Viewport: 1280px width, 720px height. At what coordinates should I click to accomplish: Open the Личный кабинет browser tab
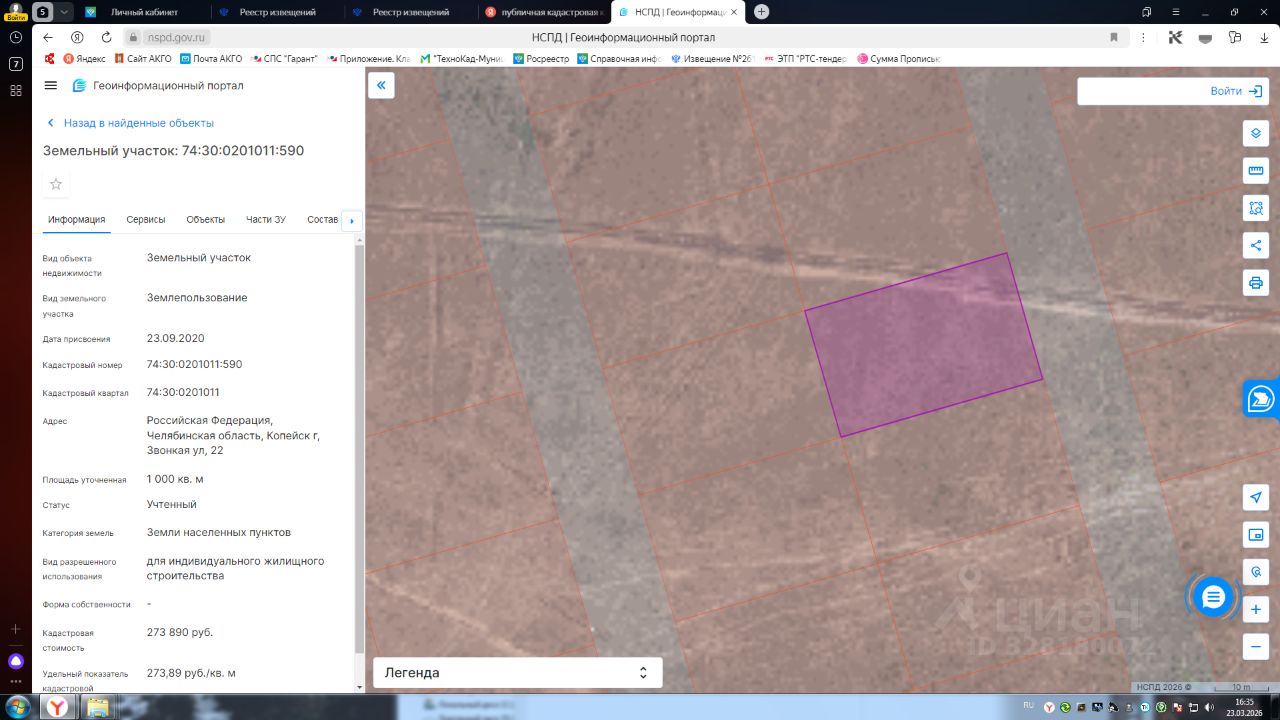click(x=143, y=12)
